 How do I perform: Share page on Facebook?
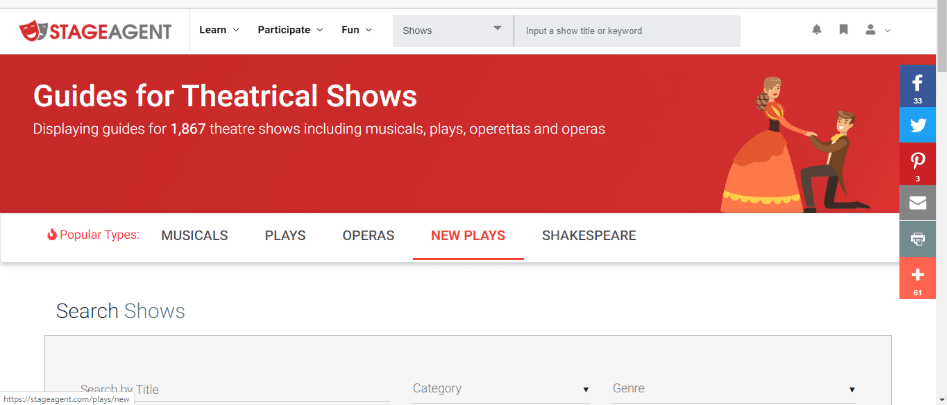tap(917, 86)
